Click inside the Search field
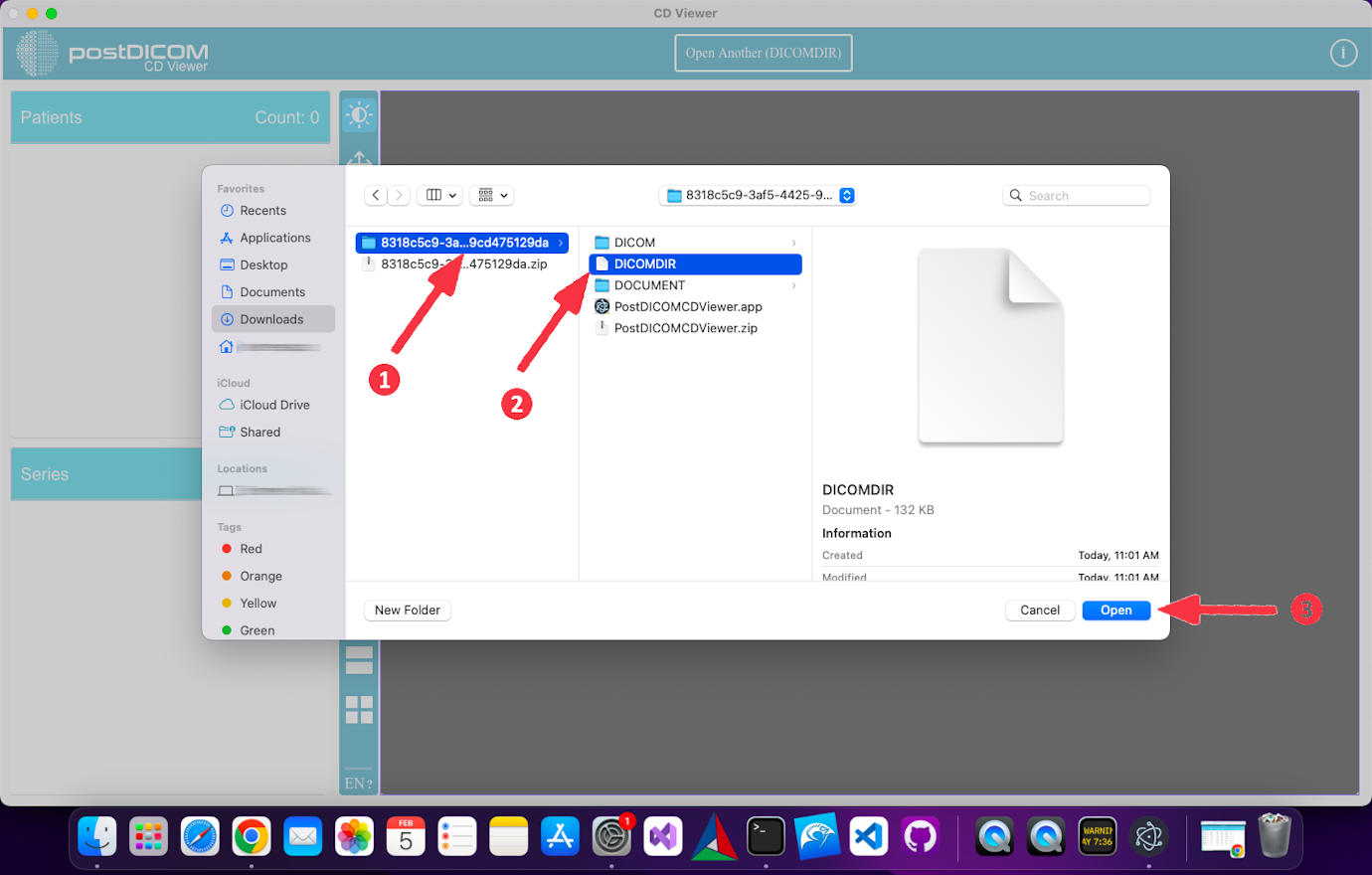Viewport: 1372px width, 875px height. [x=1077, y=195]
